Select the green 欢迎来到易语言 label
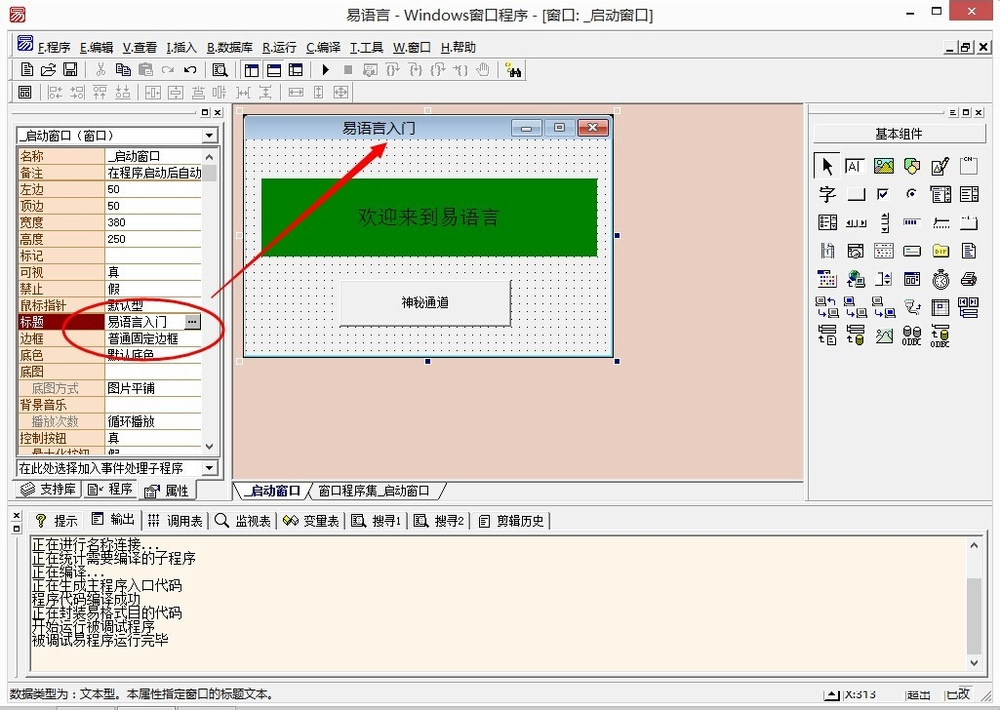Image resolution: width=1000 pixels, height=710 pixels. 429,218
